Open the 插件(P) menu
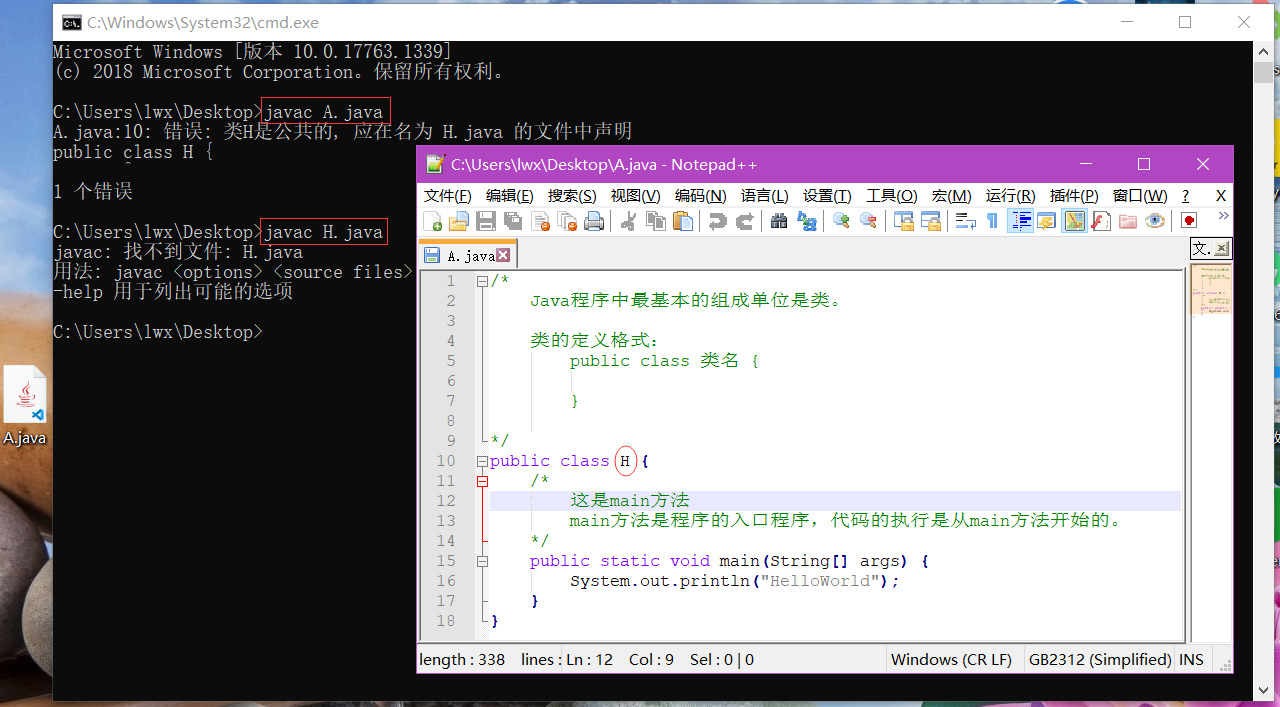This screenshot has width=1280, height=707. point(1074,195)
